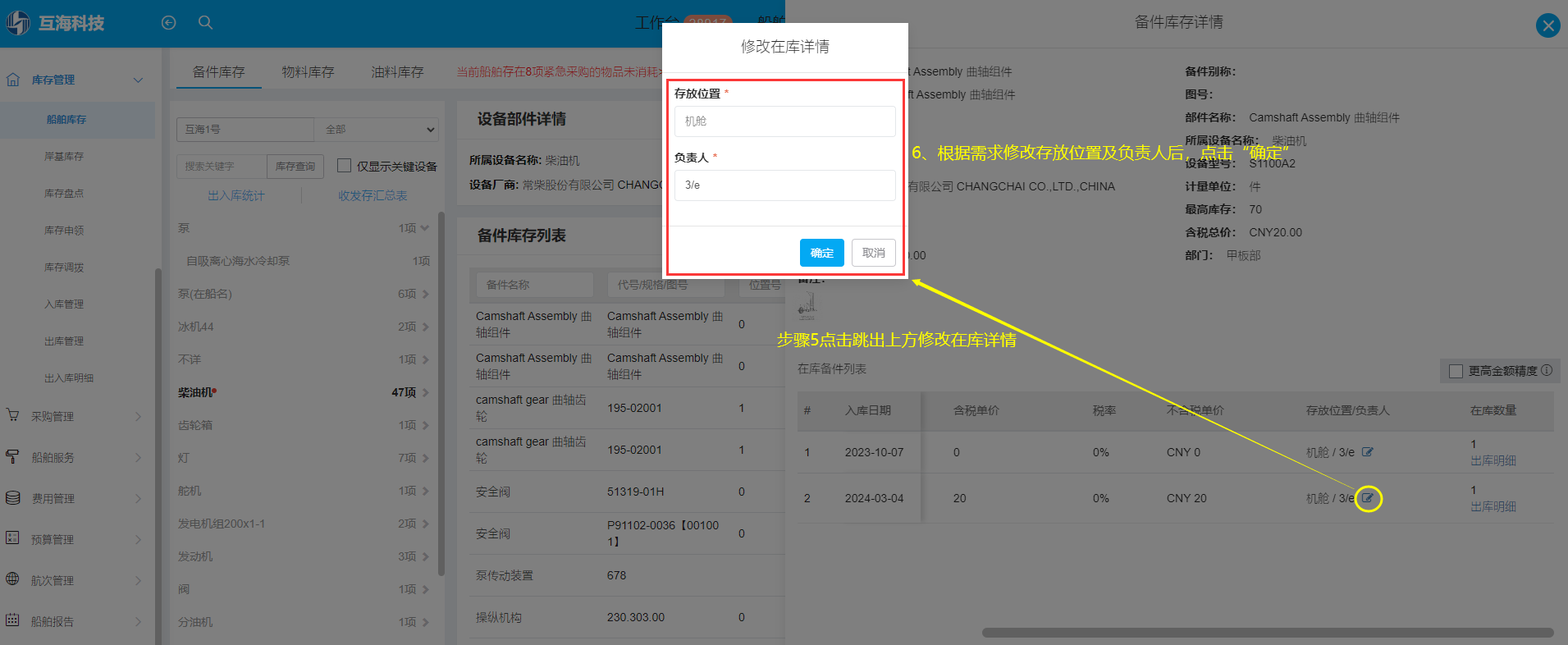Click the 预算管理 icon in sidebar
The image size is (1568, 645).
pyautogui.click(x=13, y=539)
